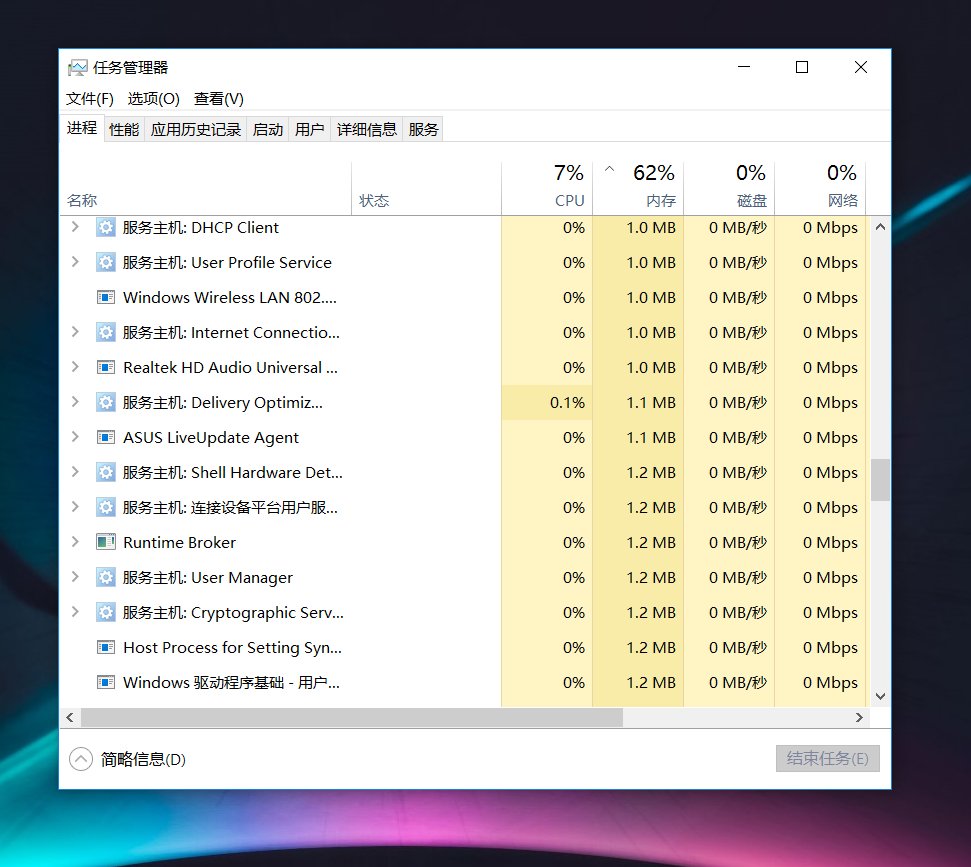The height and width of the screenshot is (867, 971).
Task: Select the Runtime Broker name text
Action: 180,542
